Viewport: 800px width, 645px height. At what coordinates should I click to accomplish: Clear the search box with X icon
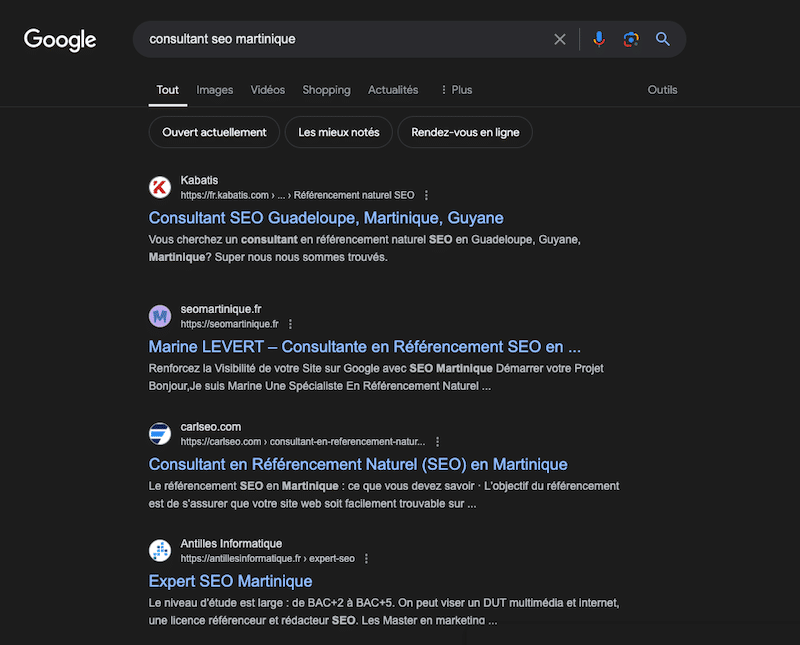tap(560, 39)
